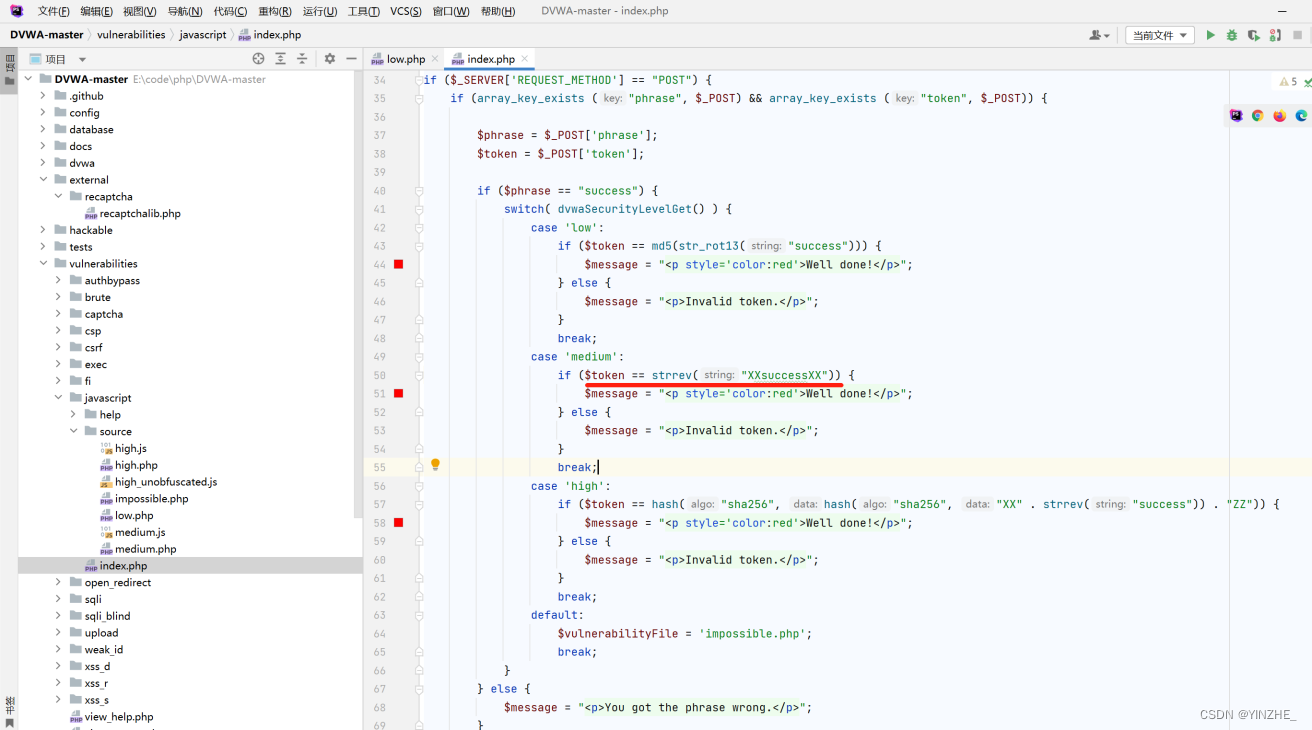Open the 项目 view selector dropdown
Image resolution: width=1312 pixels, height=730 pixels.
pyautogui.click(x=59, y=59)
